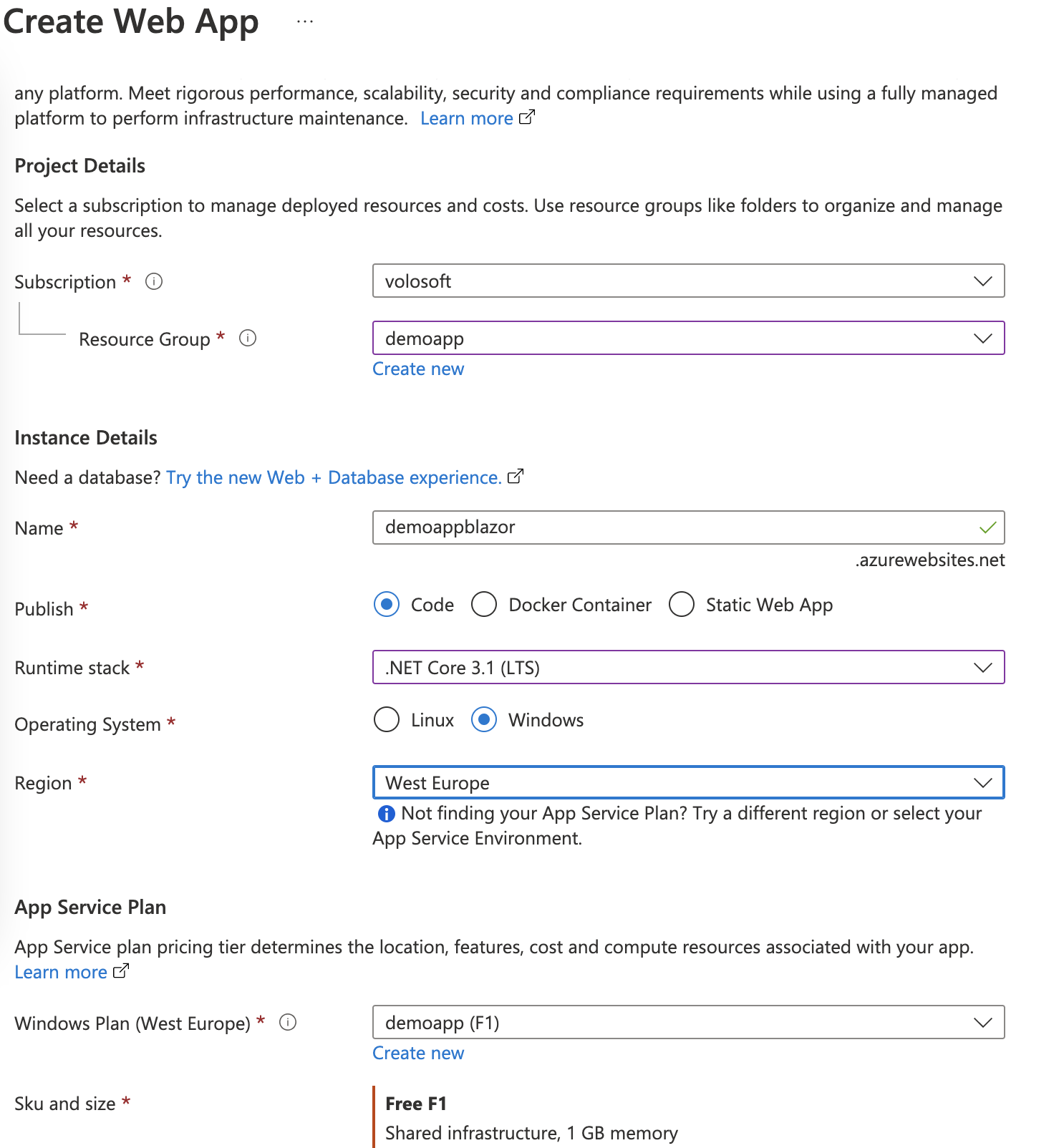Expand the Resource Group dropdown
This screenshot has width=1064, height=1148.
(687, 339)
